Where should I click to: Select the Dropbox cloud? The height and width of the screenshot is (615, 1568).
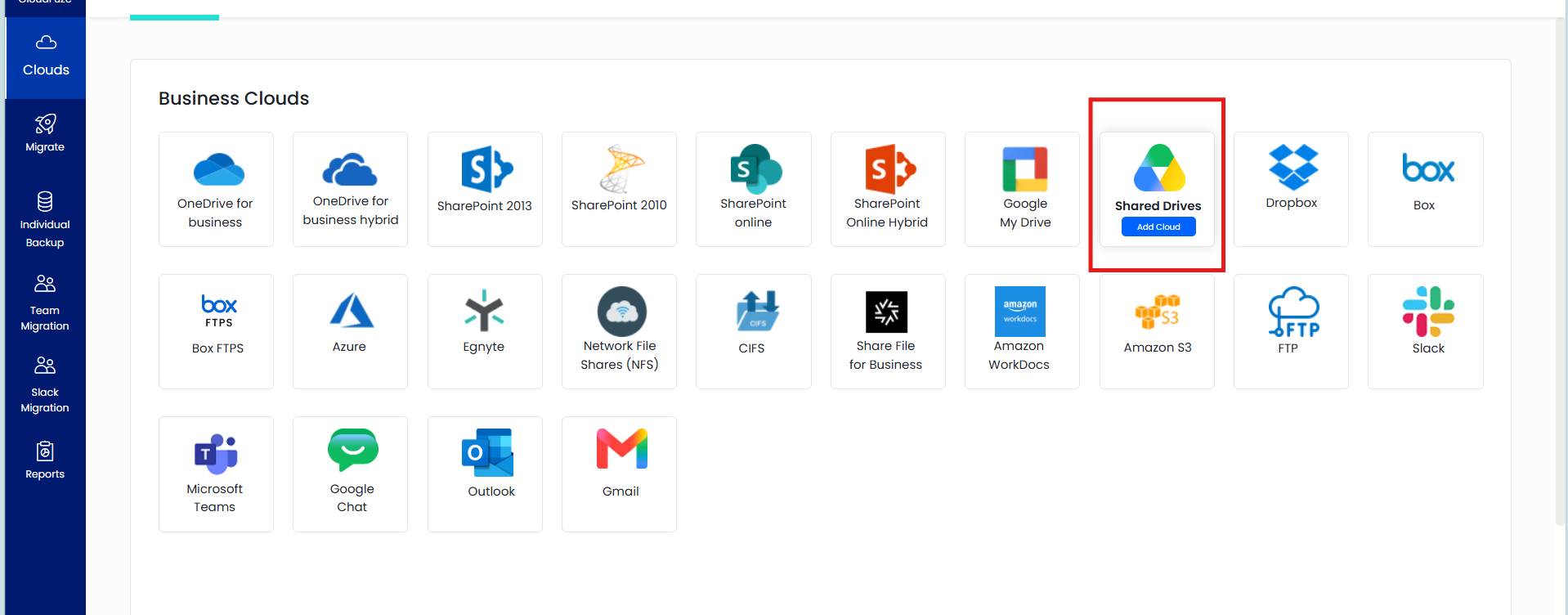(1291, 189)
